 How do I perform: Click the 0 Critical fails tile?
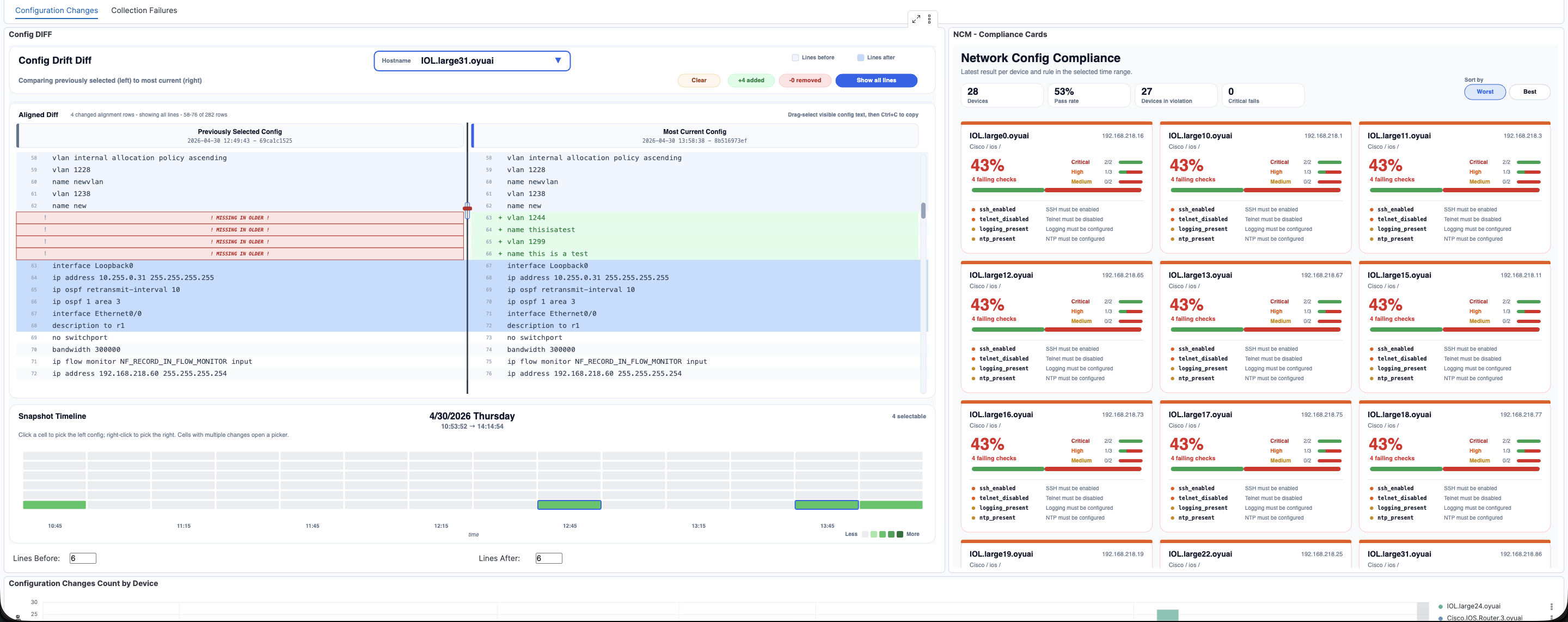[x=1263, y=96]
